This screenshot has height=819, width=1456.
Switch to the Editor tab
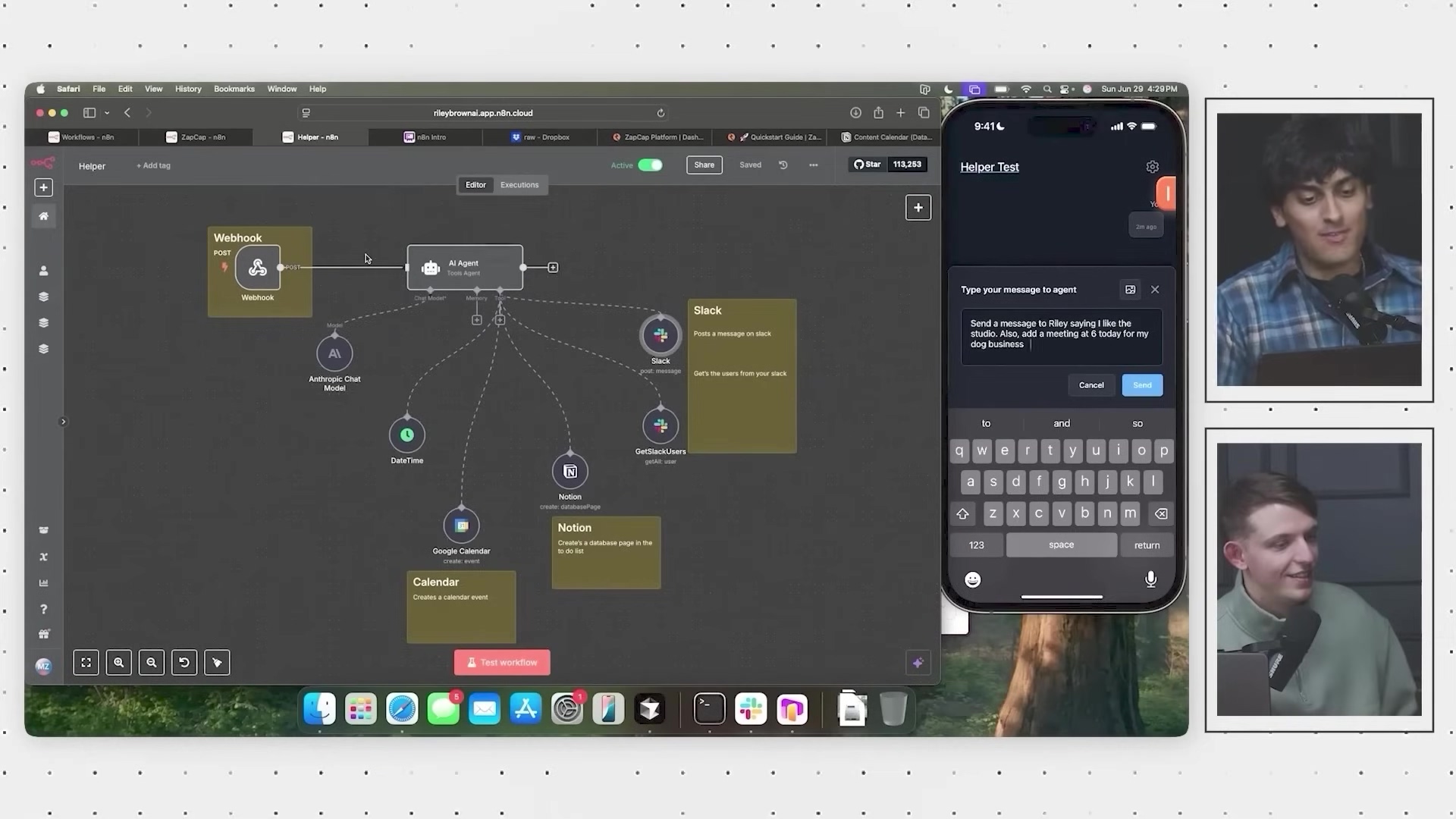tap(475, 185)
